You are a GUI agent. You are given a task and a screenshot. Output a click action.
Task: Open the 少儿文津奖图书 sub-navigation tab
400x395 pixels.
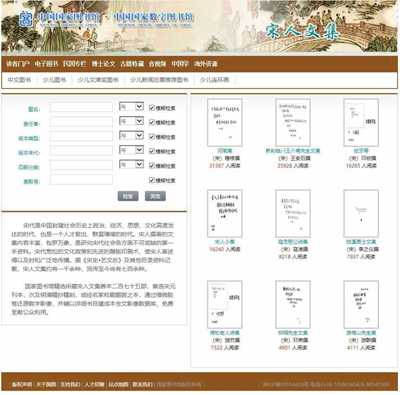[98, 80]
